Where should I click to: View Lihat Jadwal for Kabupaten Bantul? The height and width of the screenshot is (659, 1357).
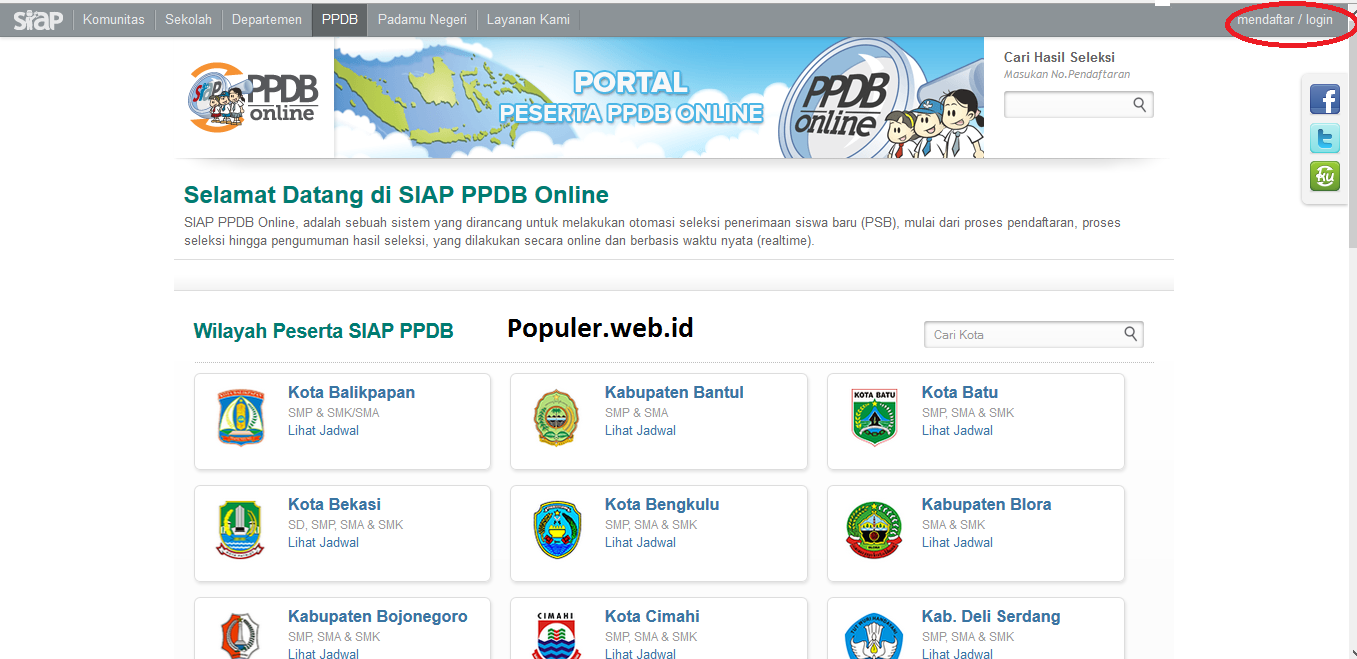tap(640, 431)
